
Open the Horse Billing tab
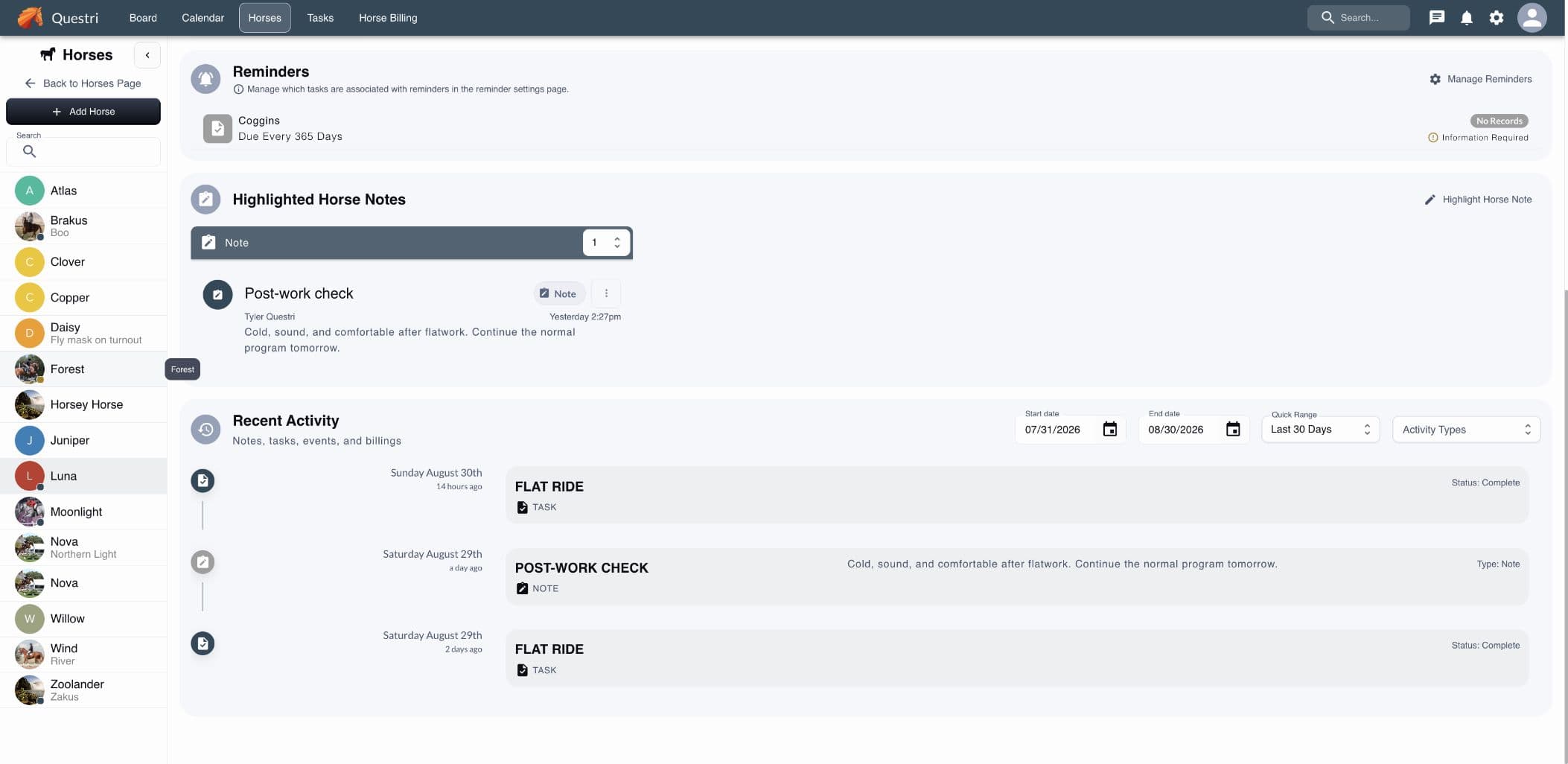click(x=388, y=18)
